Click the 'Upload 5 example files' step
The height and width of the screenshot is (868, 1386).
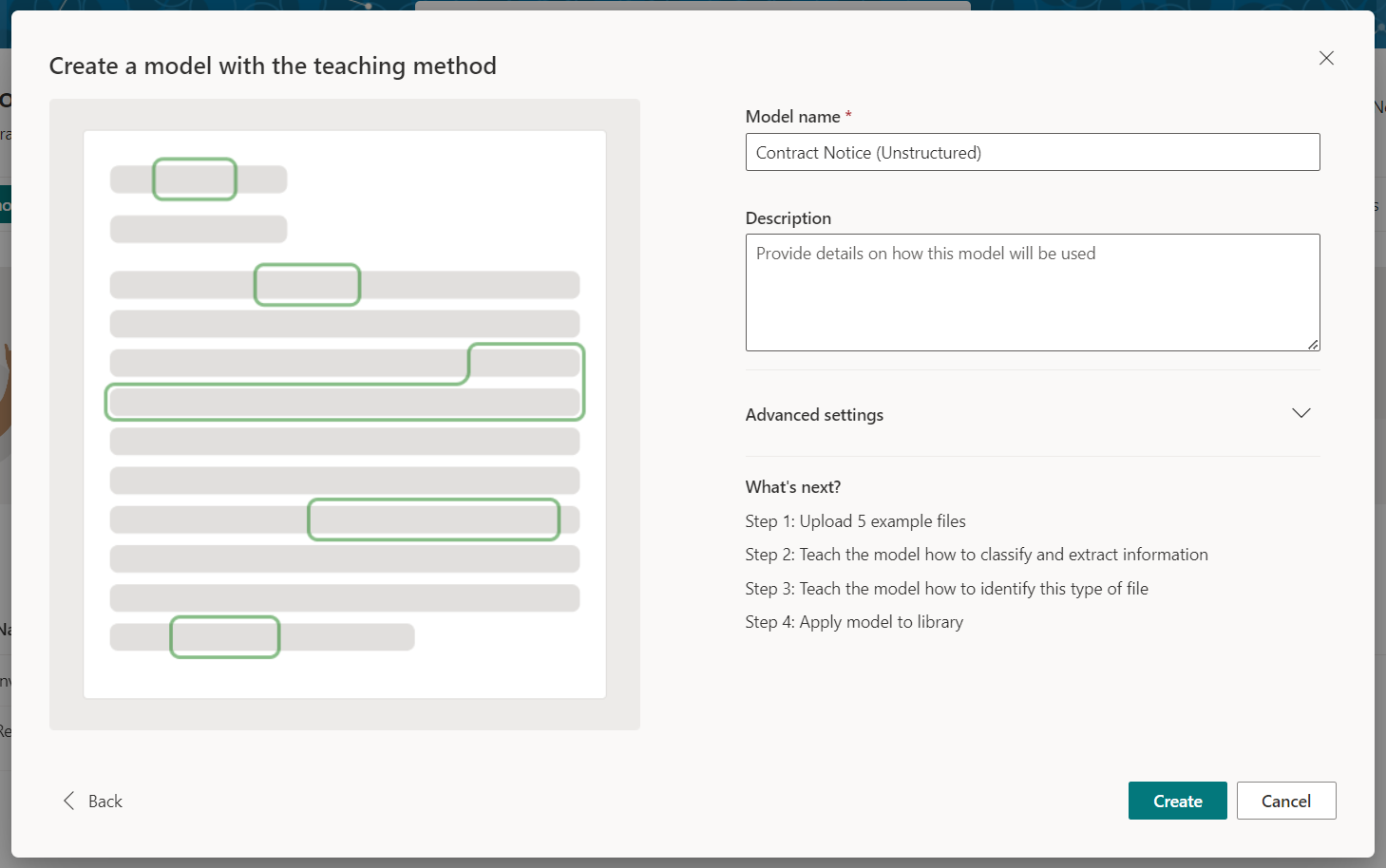point(855,521)
